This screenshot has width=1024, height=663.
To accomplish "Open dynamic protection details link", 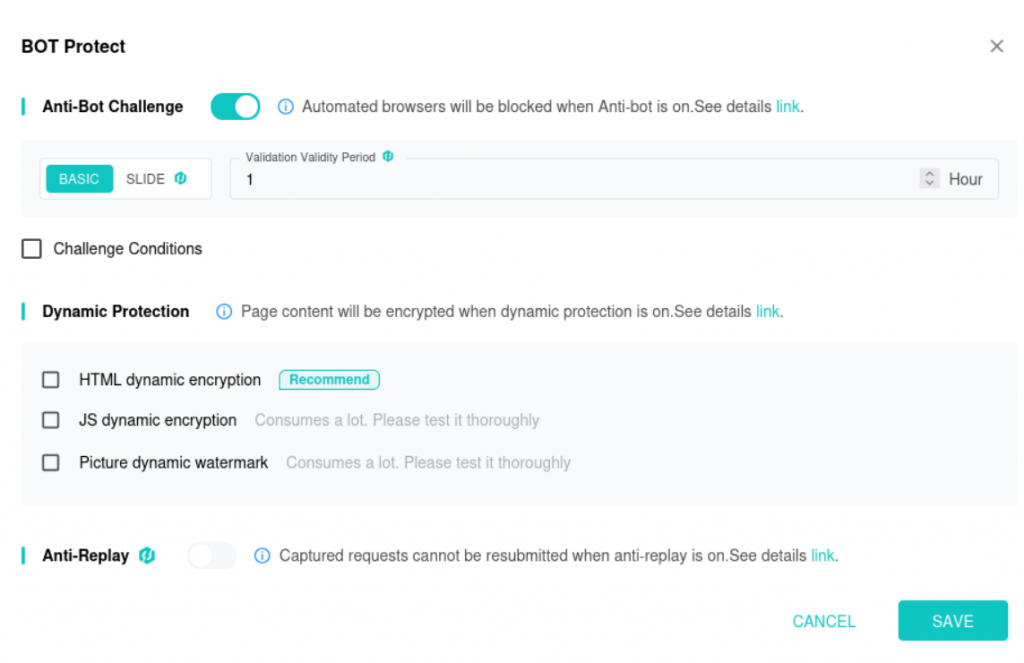I will (767, 312).
